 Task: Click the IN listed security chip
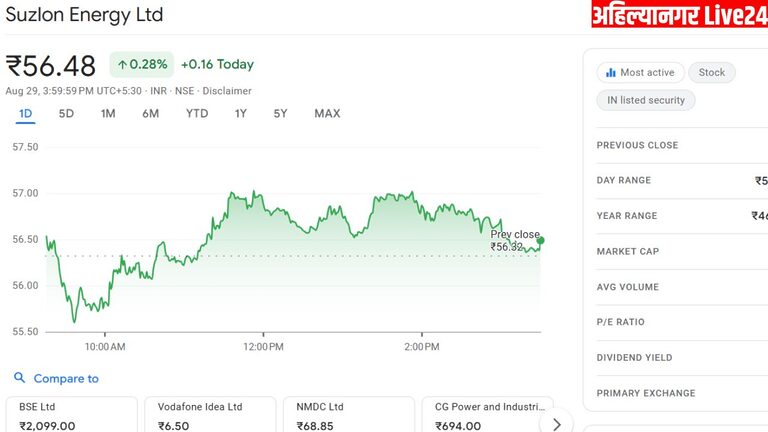pos(646,100)
